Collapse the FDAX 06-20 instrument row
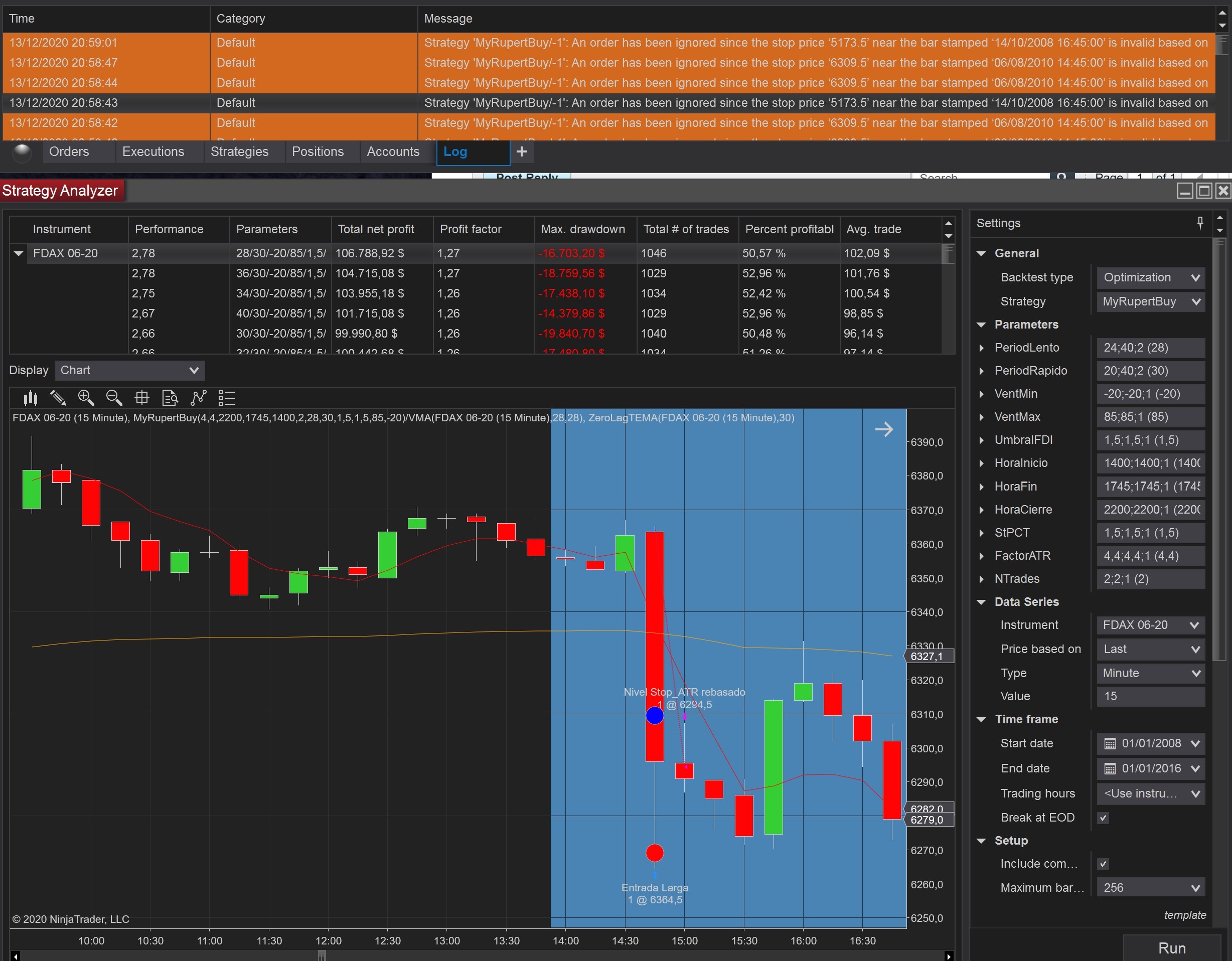Image resolution: width=1232 pixels, height=961 pixels. [19, 253]
